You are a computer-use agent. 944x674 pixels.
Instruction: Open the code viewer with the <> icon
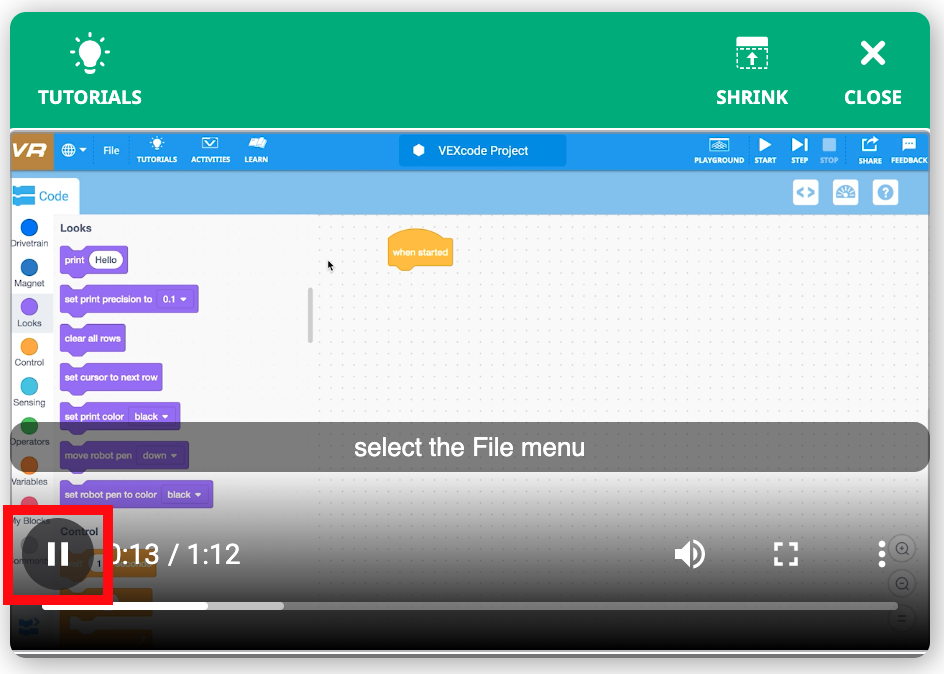806,192
